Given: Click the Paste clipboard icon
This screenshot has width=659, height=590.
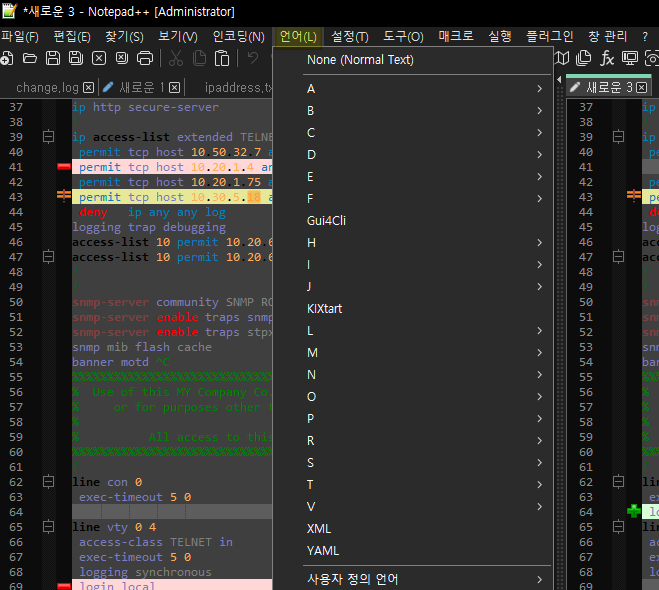Looking at the screenshot, I should pyautogui.click(x=222, y=58).
